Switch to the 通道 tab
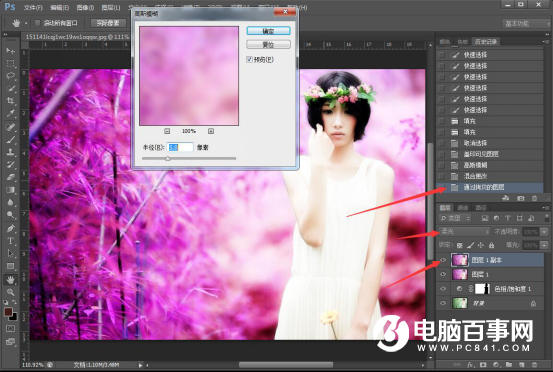 pos(462,208)
